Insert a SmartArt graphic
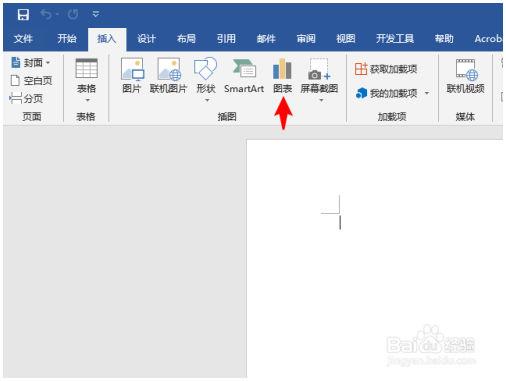This screenshot has width=506, height=381. click(x=244, y=75)
